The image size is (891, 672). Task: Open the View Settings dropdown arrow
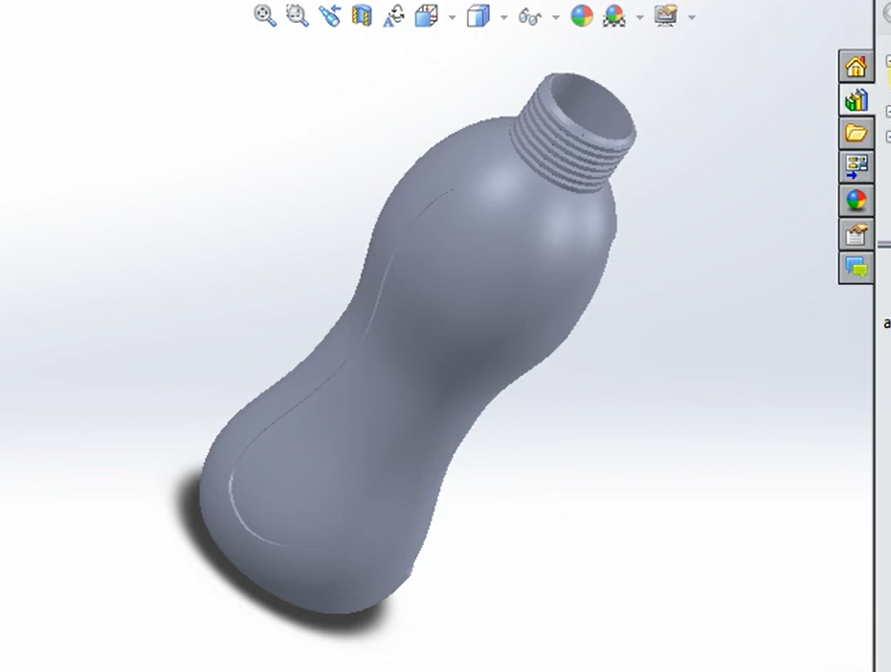(x=690, y=16)
